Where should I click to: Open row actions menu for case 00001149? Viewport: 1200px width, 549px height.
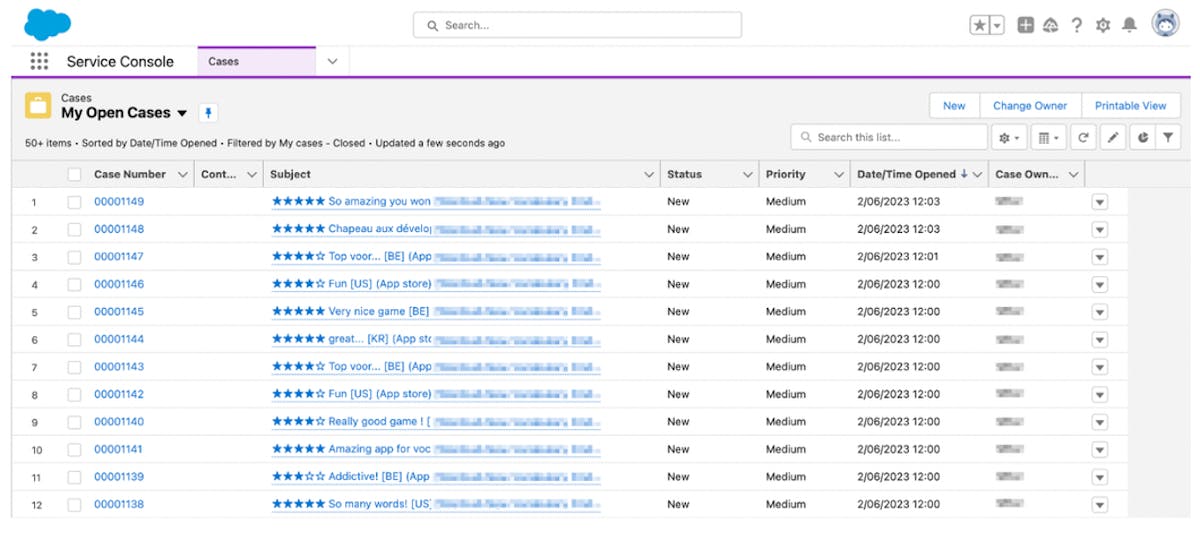[x=1100, y=202]
